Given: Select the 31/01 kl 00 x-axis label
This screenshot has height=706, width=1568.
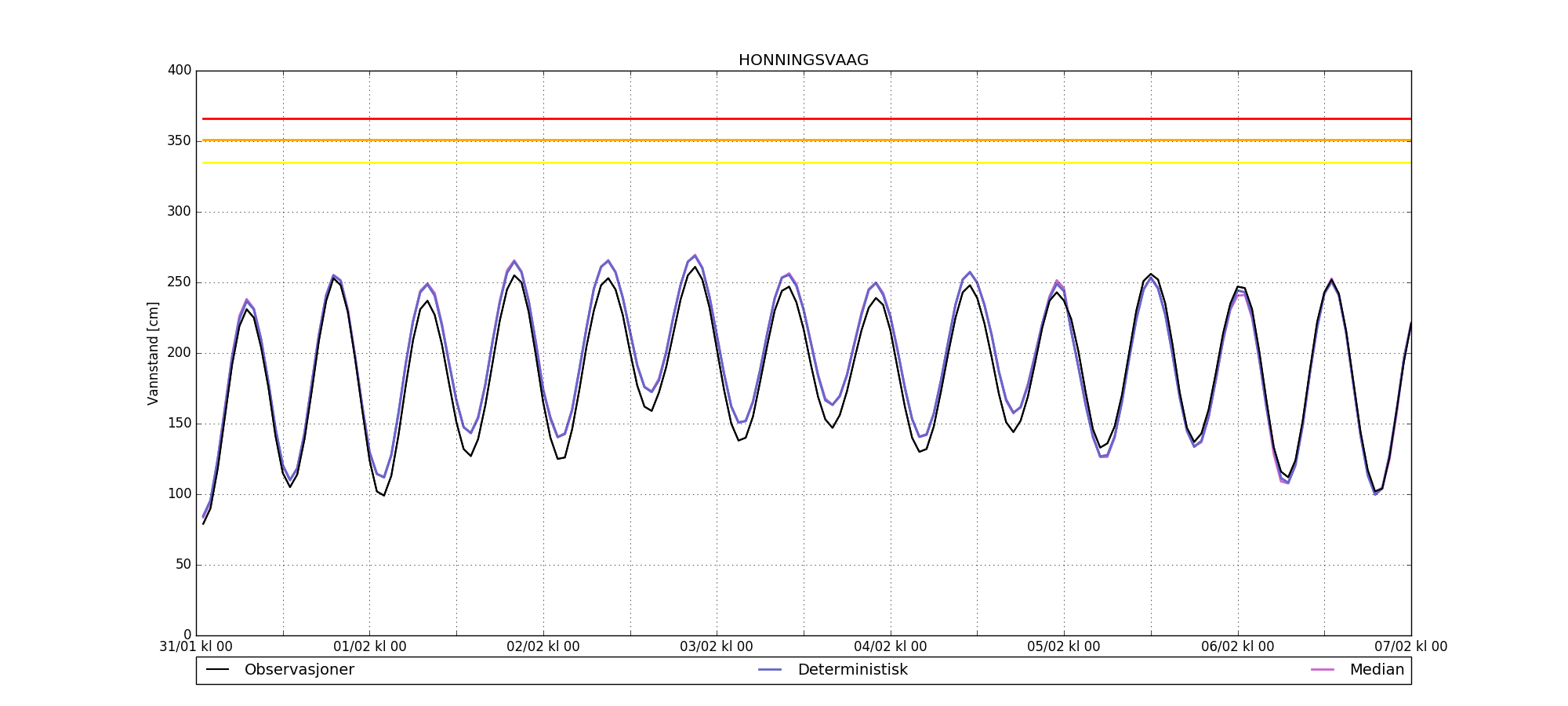Looking at the screenshot, I should click(196, 647).
